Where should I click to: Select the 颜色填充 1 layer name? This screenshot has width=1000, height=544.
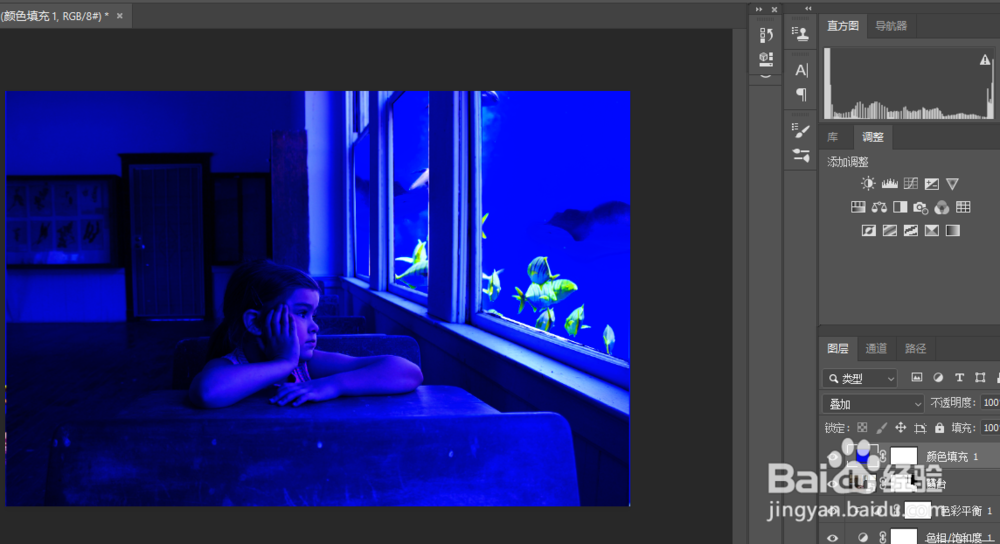(951, 457)
